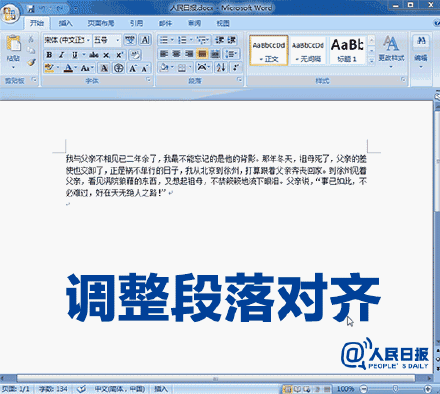Toggle Italic formatting
Viewport: 440px width, 394px height.
point(61,55)
